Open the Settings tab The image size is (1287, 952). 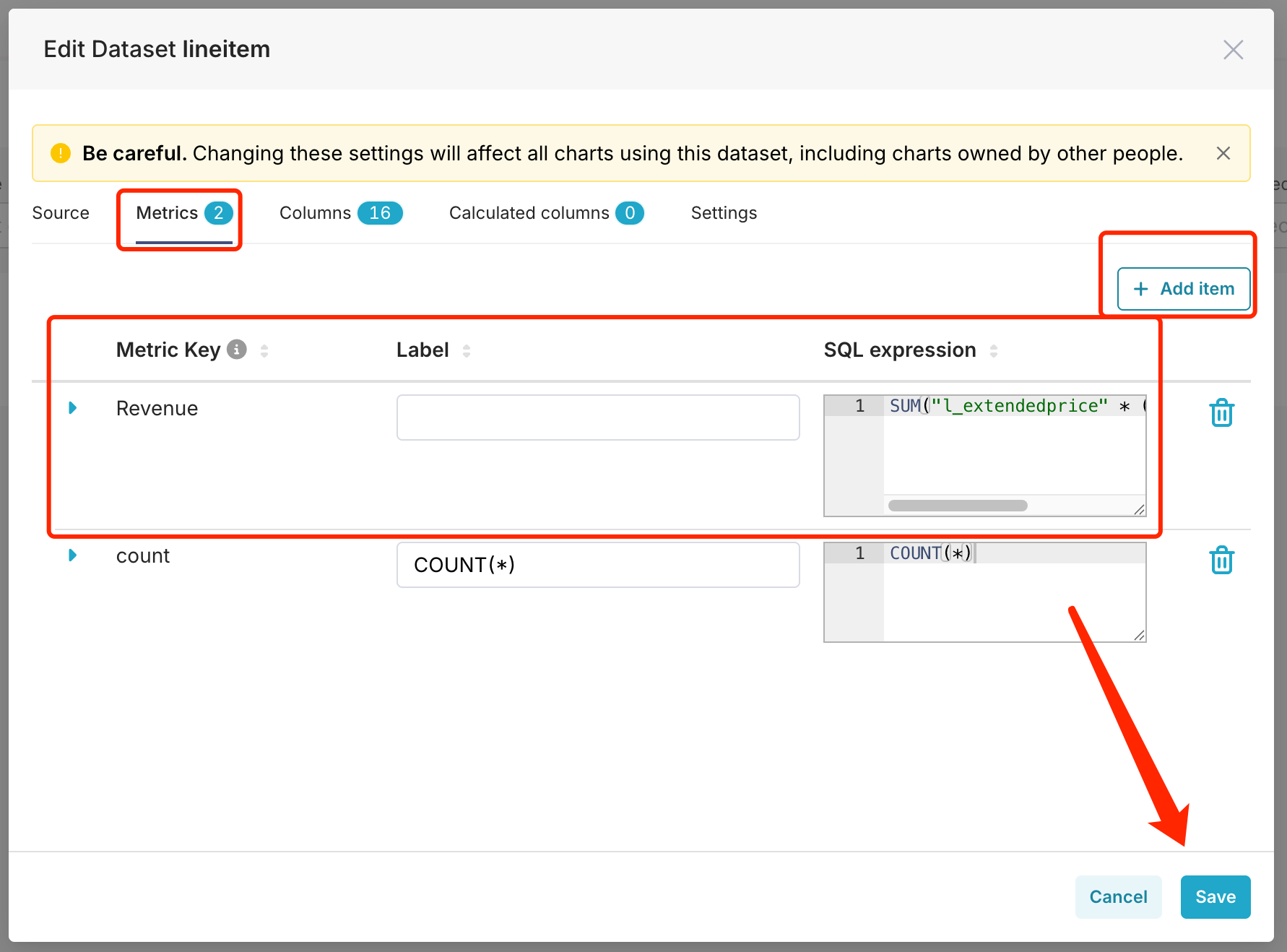pyautogui.click(x=724, y=213)
